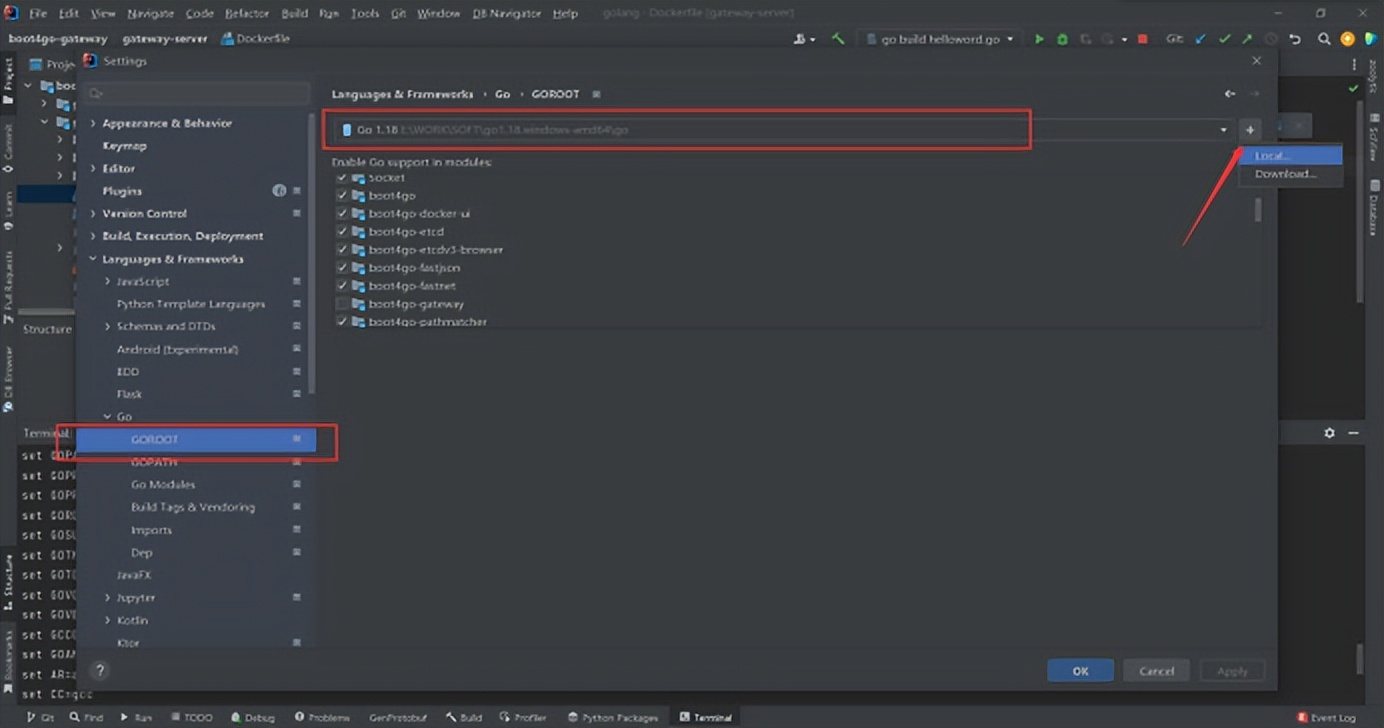Expand the JavaScript settings node
This screenshot has height=728, width=1384.
[108, 281]
